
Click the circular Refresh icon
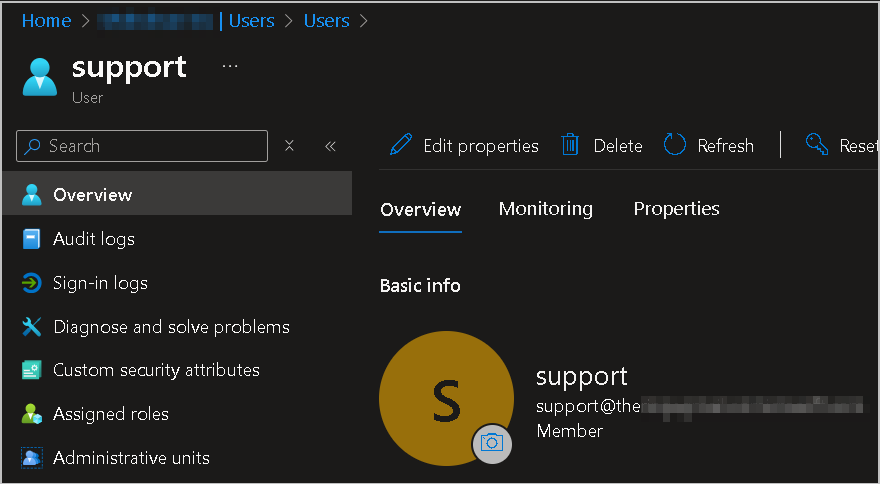[x=675, y=145]
